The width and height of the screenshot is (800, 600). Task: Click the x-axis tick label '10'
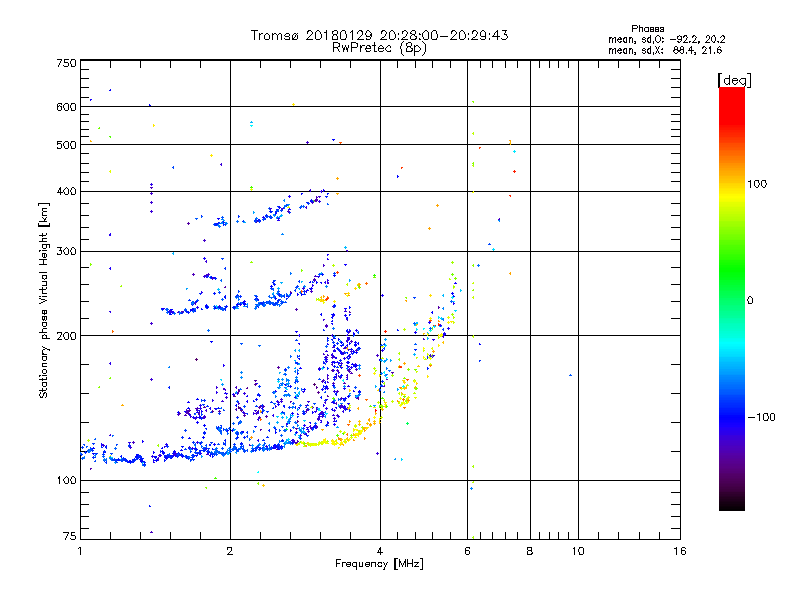point(578,551)
